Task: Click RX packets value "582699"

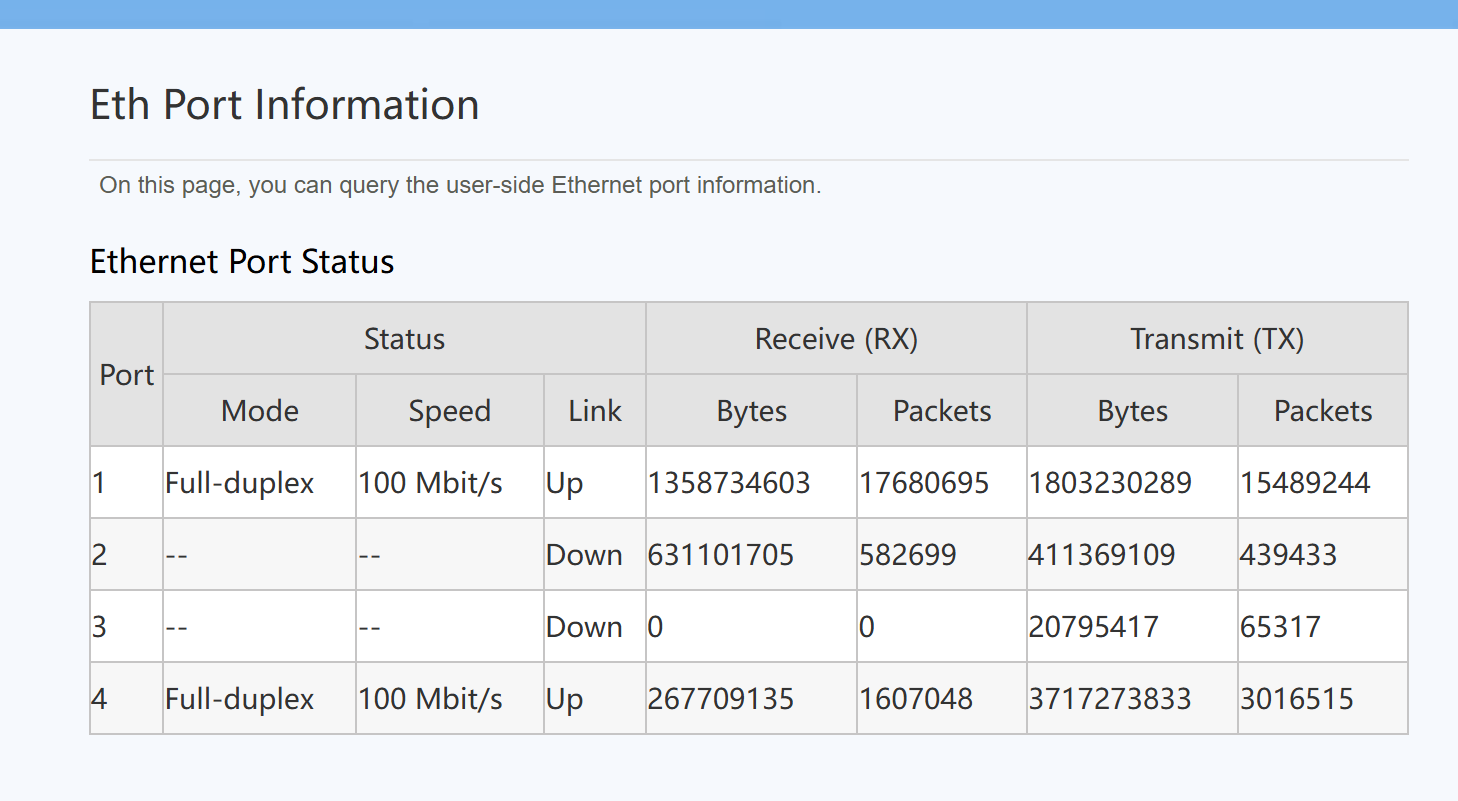Action: click(x=942, y=555)
